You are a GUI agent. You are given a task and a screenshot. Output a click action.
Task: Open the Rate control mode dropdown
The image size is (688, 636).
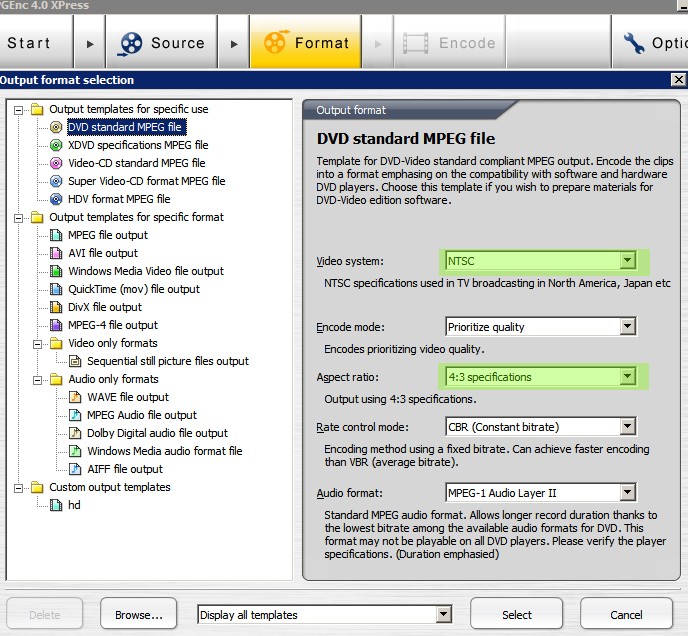point(627,427)
